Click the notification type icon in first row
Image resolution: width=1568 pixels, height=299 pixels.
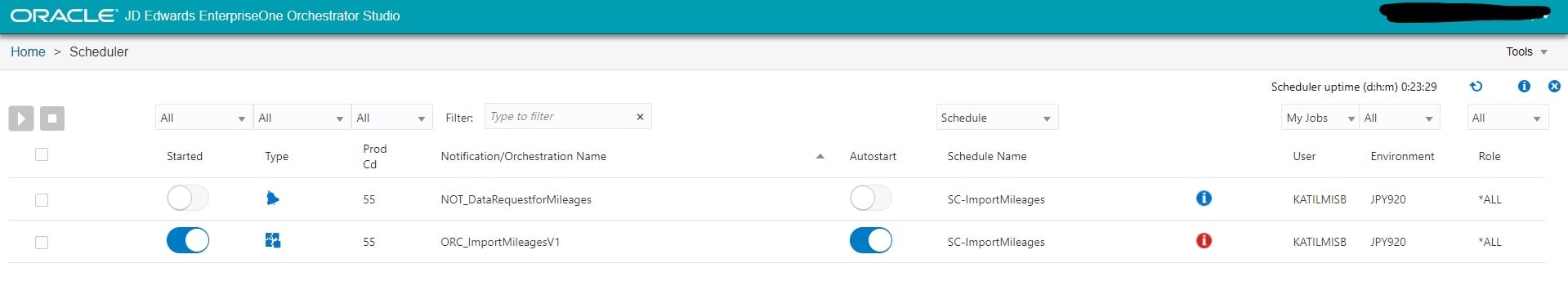[273, 199]
